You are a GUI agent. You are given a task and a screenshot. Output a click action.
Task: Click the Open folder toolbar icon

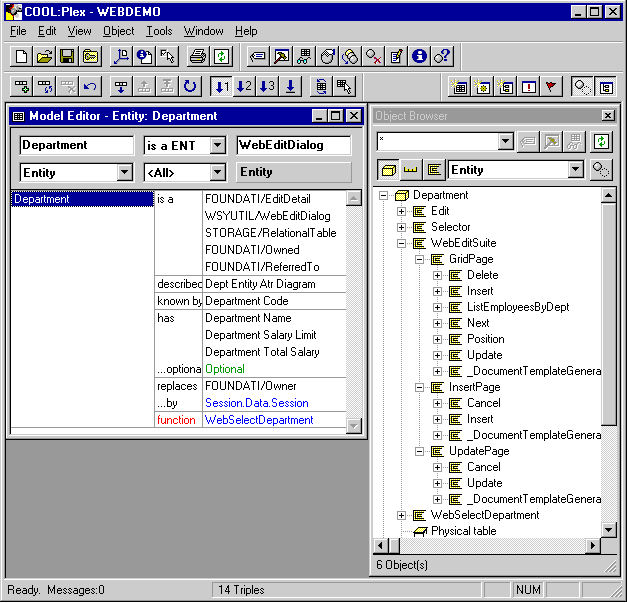44,56
